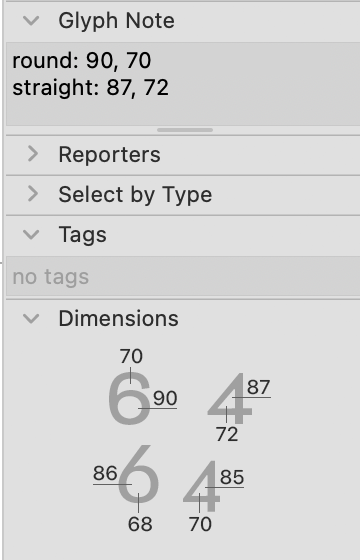Collapse the Dimensions section chevron
Screen dimensions: 360x560
[31, 318]
